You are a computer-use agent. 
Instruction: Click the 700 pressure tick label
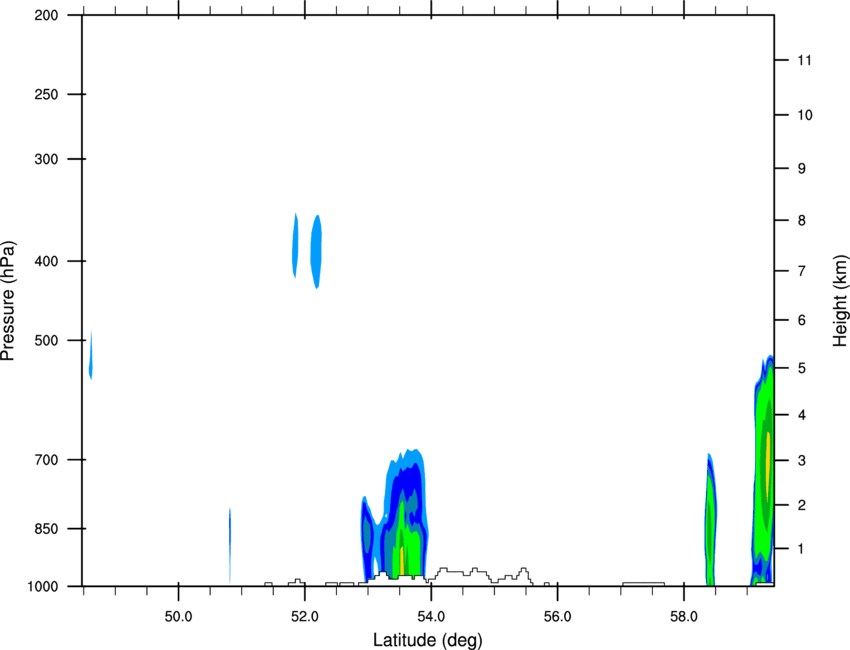(x=46, y=460)
